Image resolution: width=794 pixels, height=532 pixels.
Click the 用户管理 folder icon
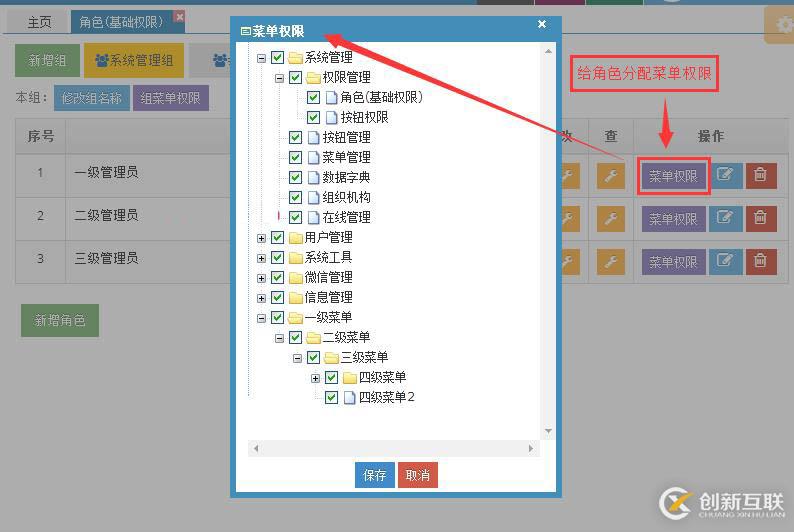[295, 237]
